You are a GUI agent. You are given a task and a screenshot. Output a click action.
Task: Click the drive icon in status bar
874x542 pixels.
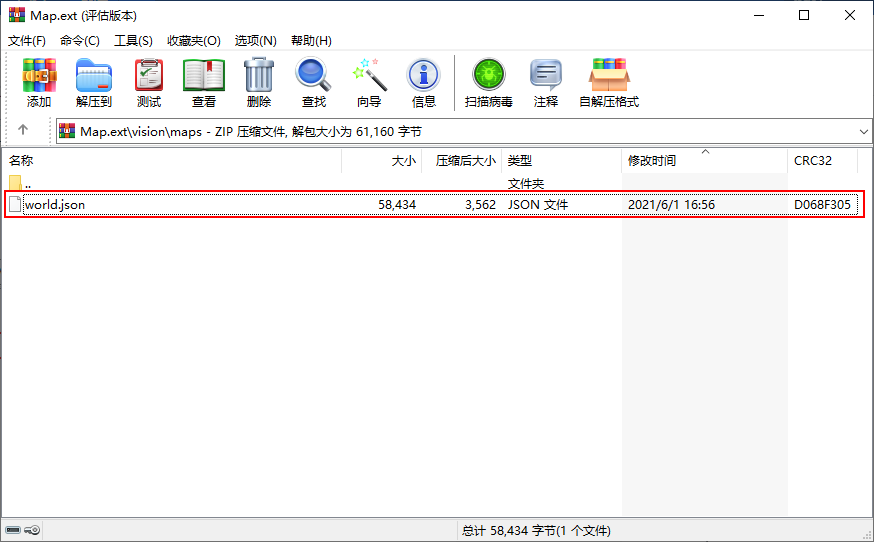coord(13,530)
